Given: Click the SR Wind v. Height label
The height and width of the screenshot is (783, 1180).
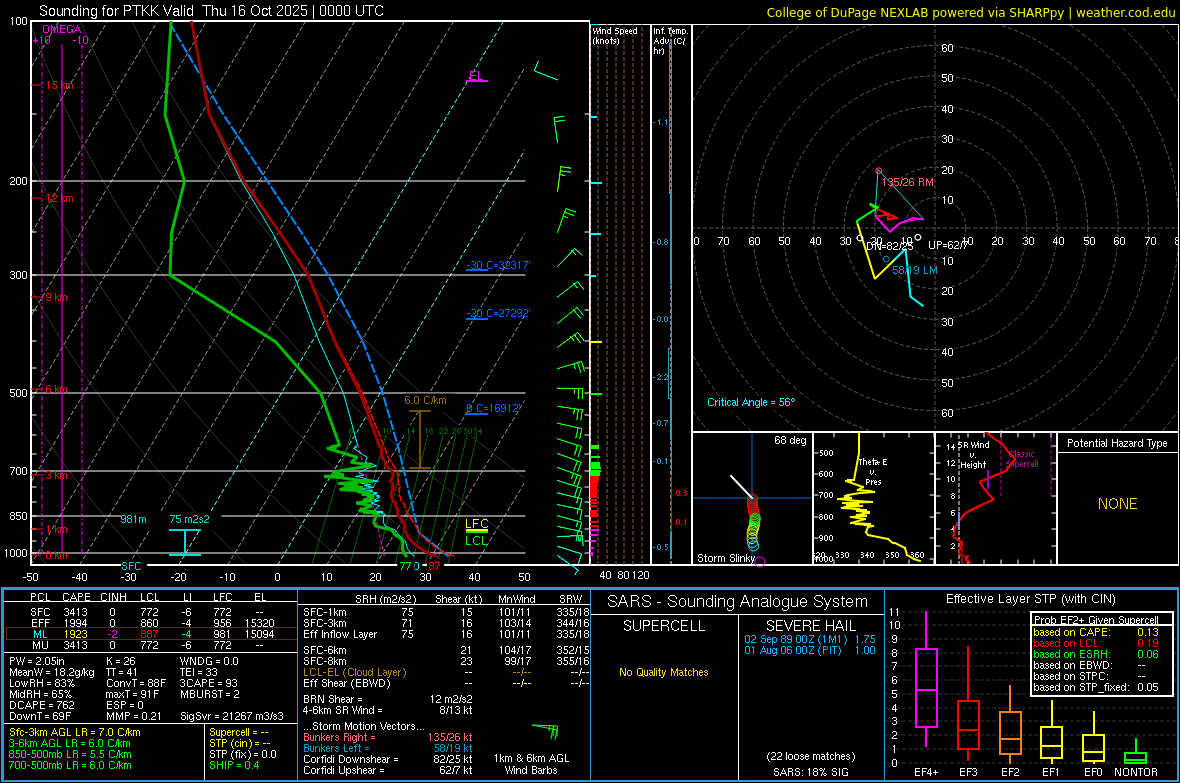Looking at the screenshot, I should [x=973, y=455].
